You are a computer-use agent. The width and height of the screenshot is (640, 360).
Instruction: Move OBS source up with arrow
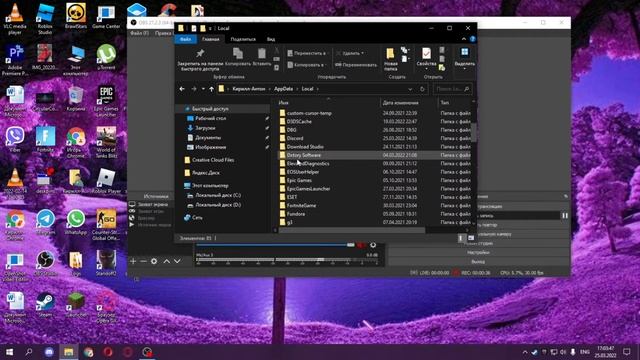(167, 261)
